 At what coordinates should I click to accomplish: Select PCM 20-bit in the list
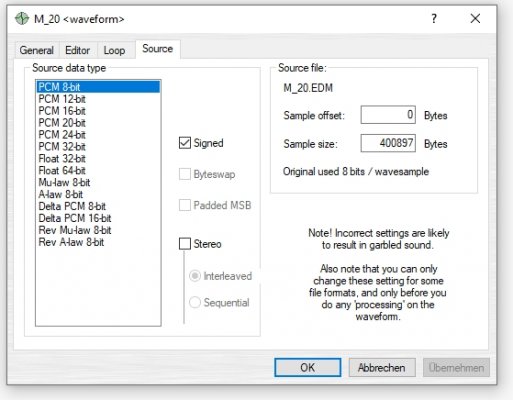[x=98, y=123]
